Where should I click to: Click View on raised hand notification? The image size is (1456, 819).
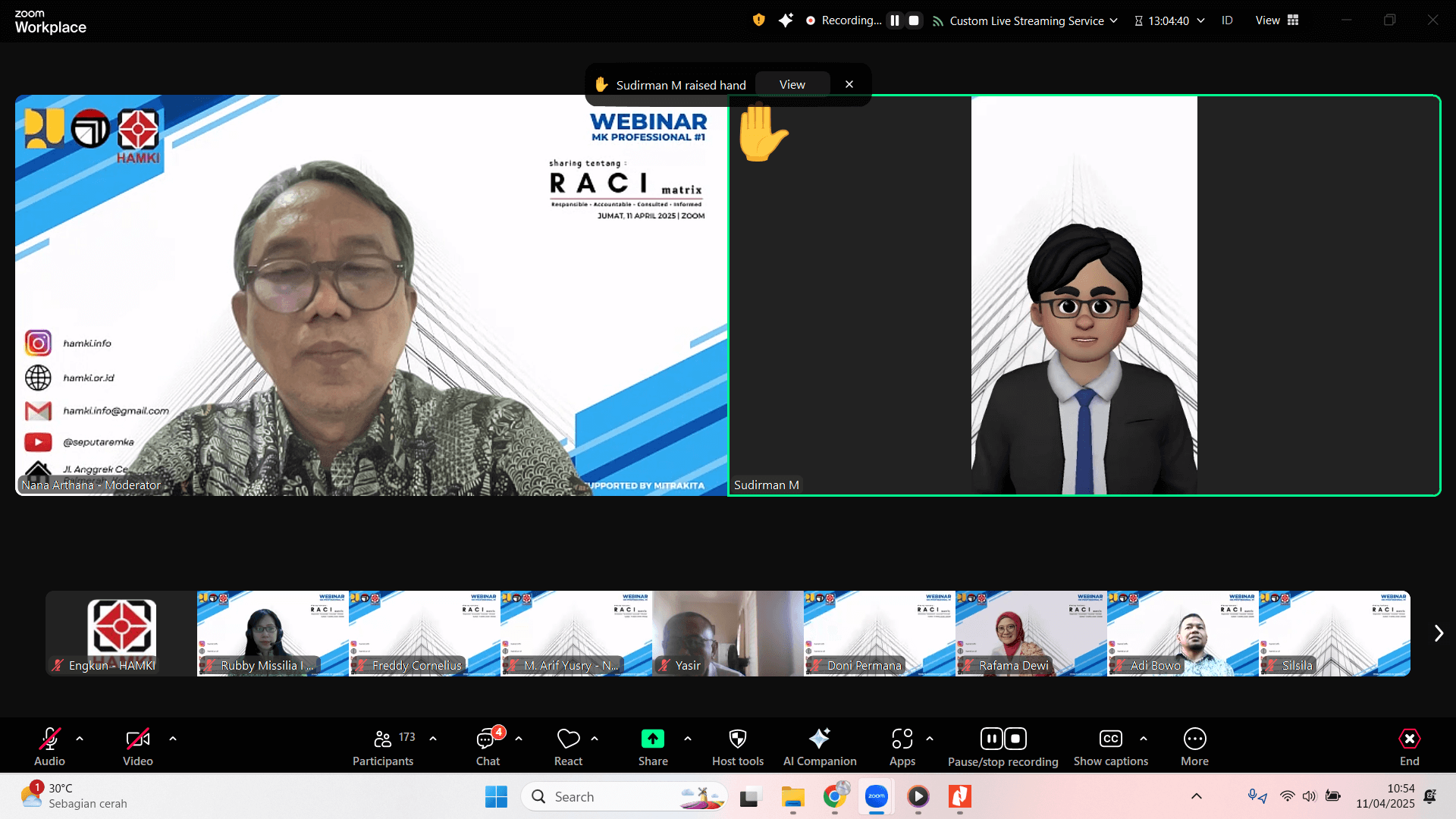pos(792,85)
